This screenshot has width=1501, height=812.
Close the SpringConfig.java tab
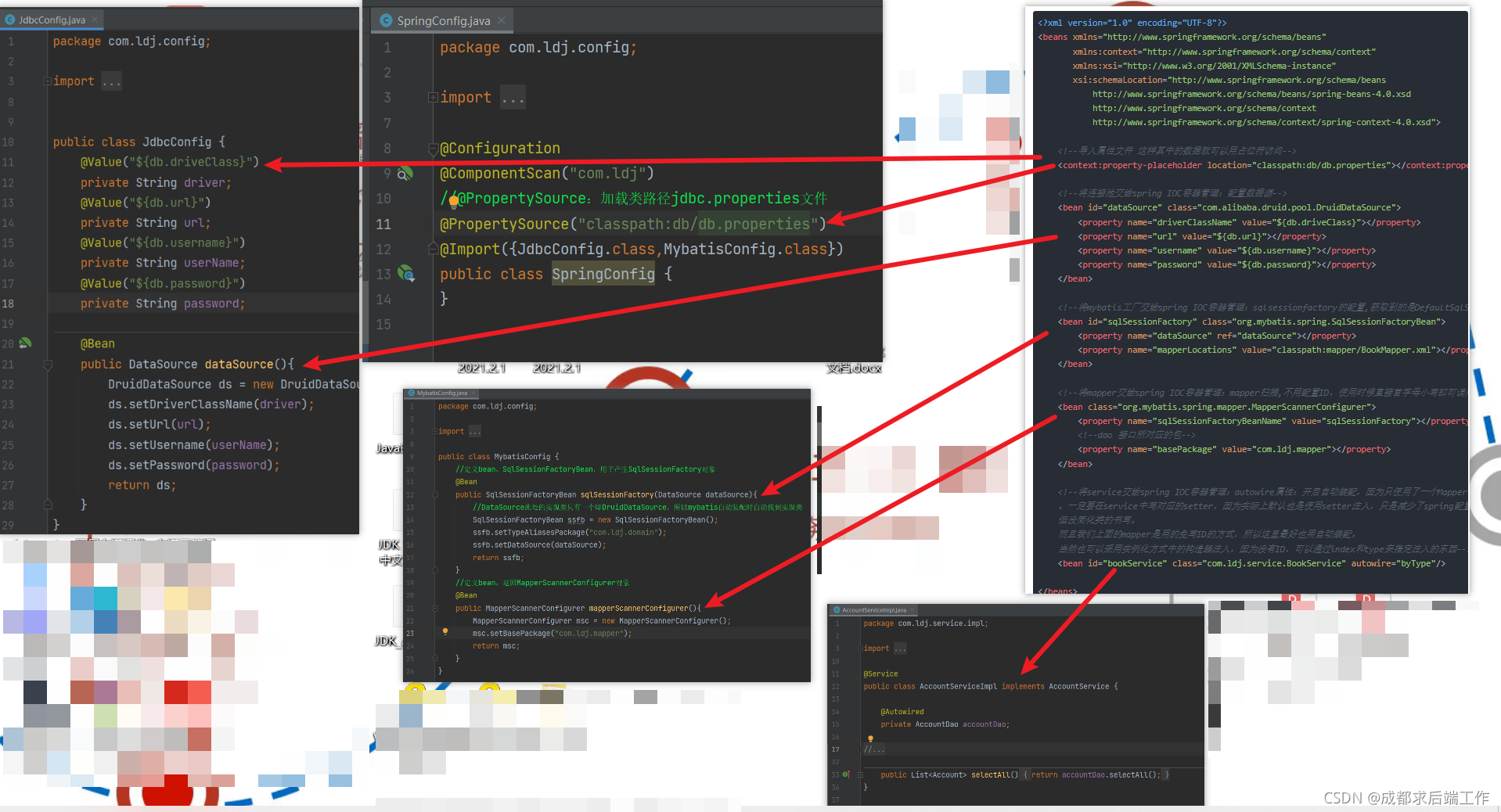pos(502,20)
